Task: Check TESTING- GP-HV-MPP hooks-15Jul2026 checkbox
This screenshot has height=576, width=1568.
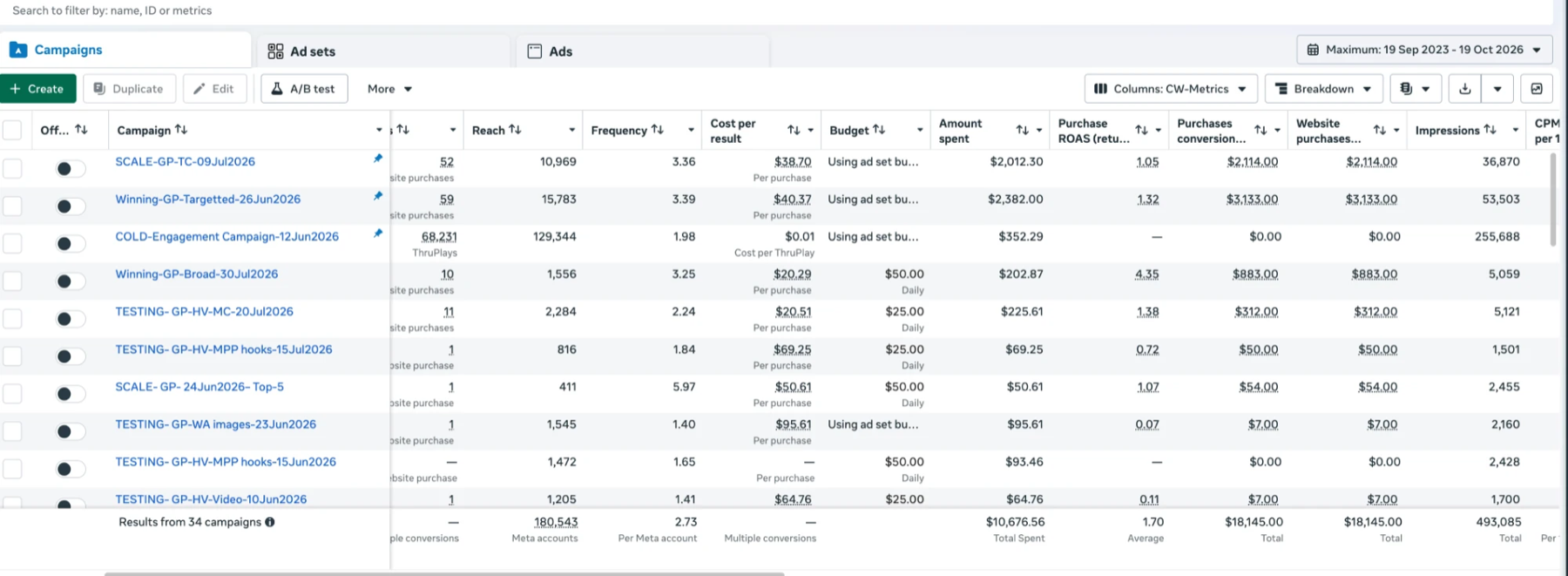Action: pos(12,356)
